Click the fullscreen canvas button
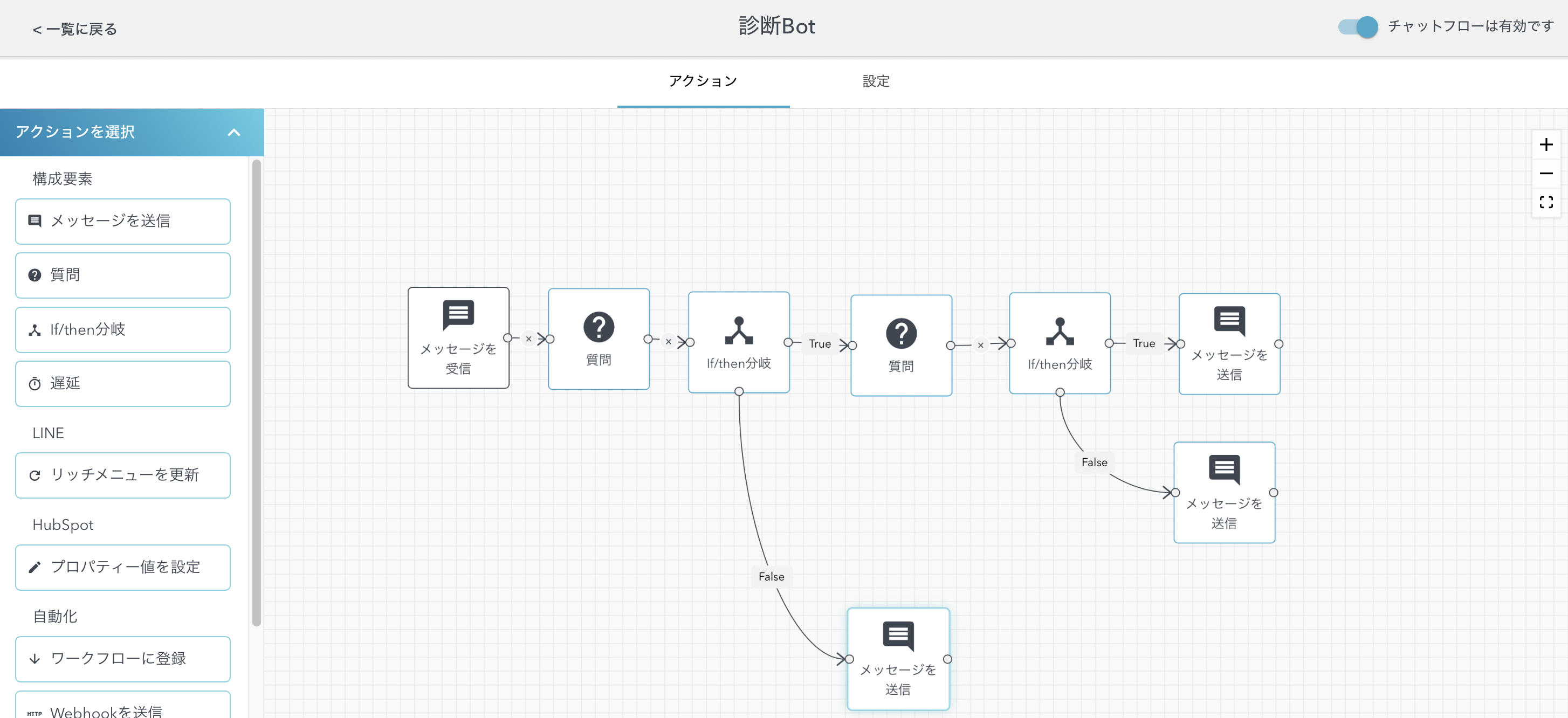 [x=1546, y=203]
